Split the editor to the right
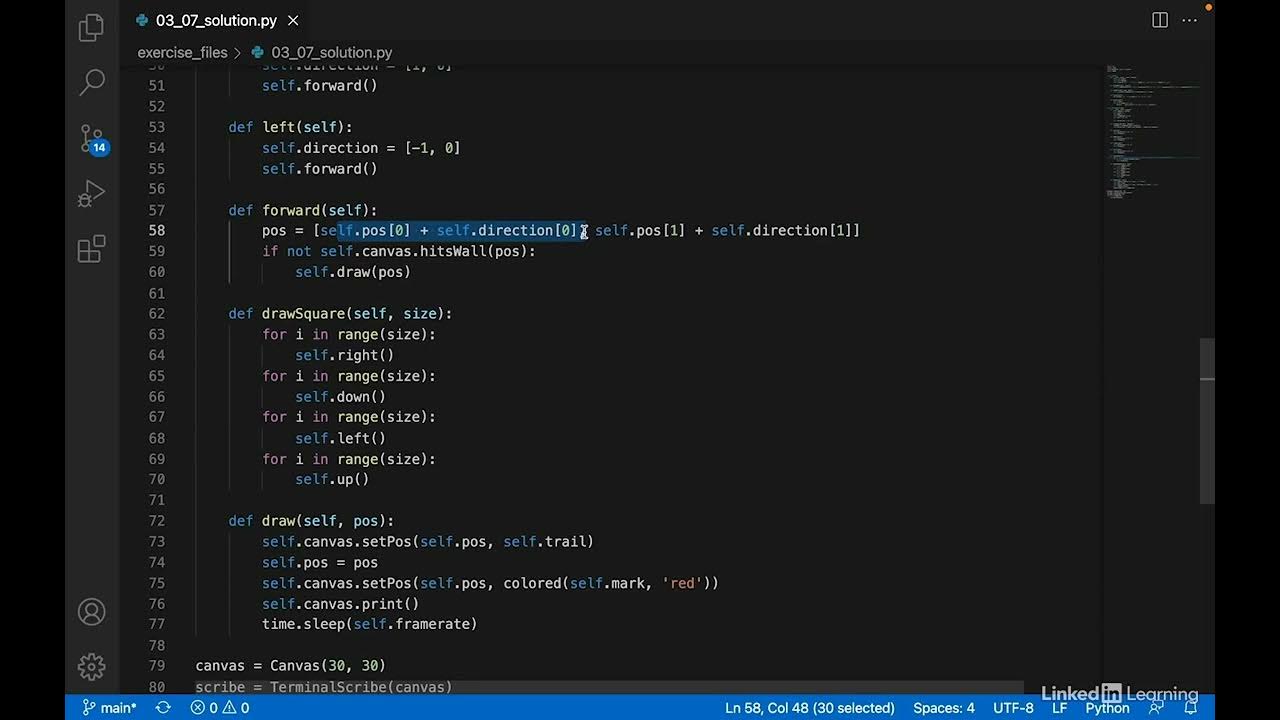This screenshot has width=1280, height=720. [1160, 20]
